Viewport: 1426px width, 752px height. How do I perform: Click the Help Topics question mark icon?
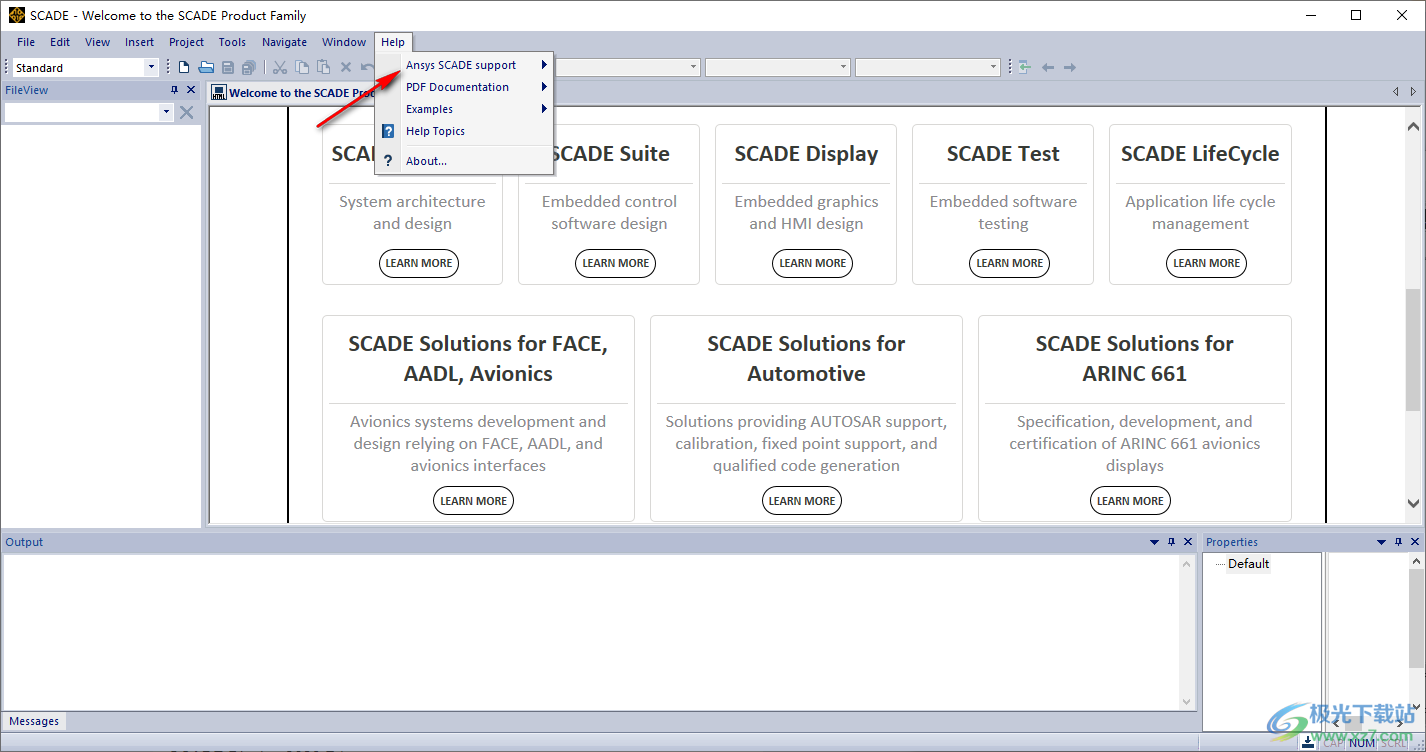[x=388, y=131]
